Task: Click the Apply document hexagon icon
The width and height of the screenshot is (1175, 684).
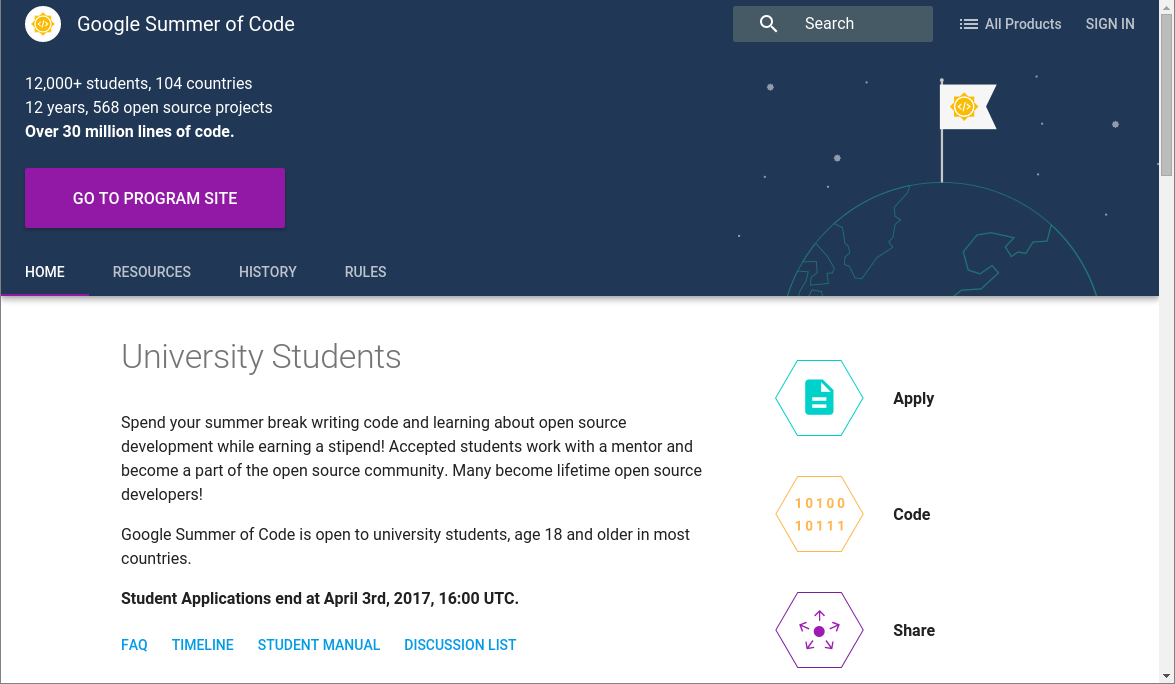Action: tap(819, 398)
